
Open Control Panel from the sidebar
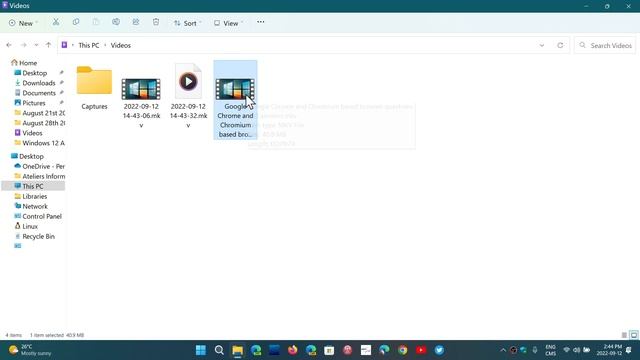point(42,216)
